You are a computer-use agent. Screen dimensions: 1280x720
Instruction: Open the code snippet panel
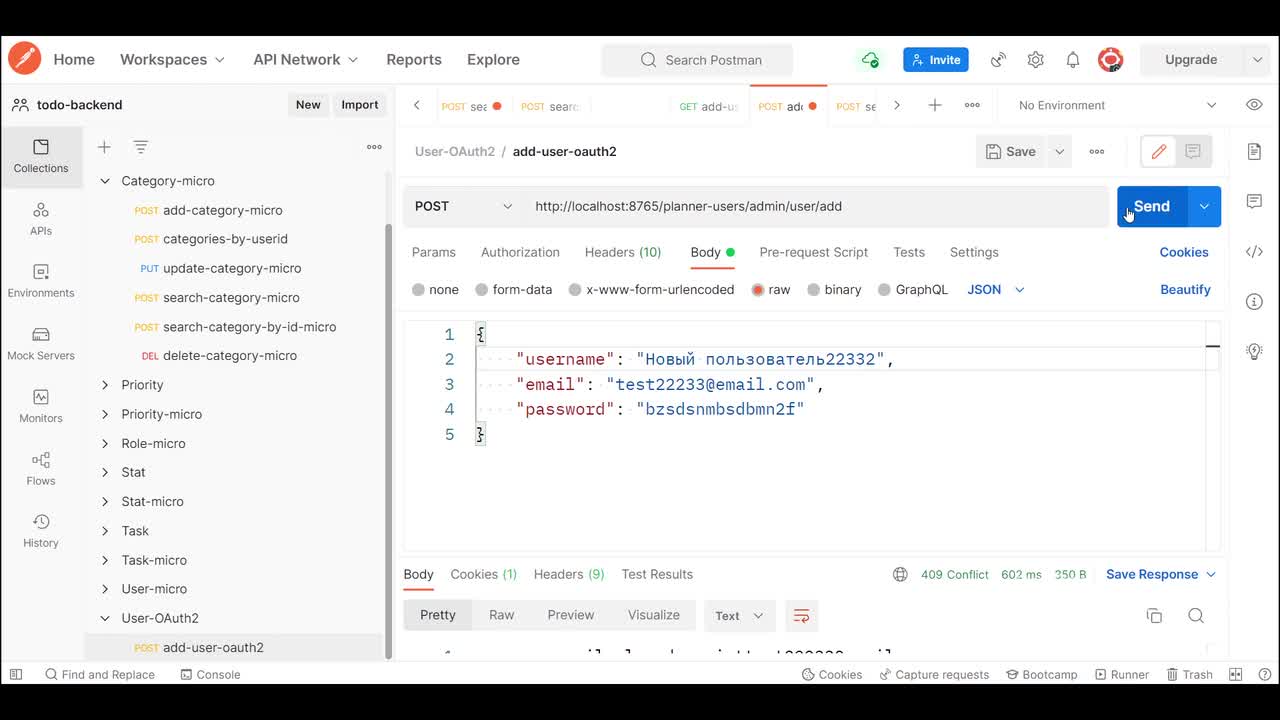(x=1254, y=252)
